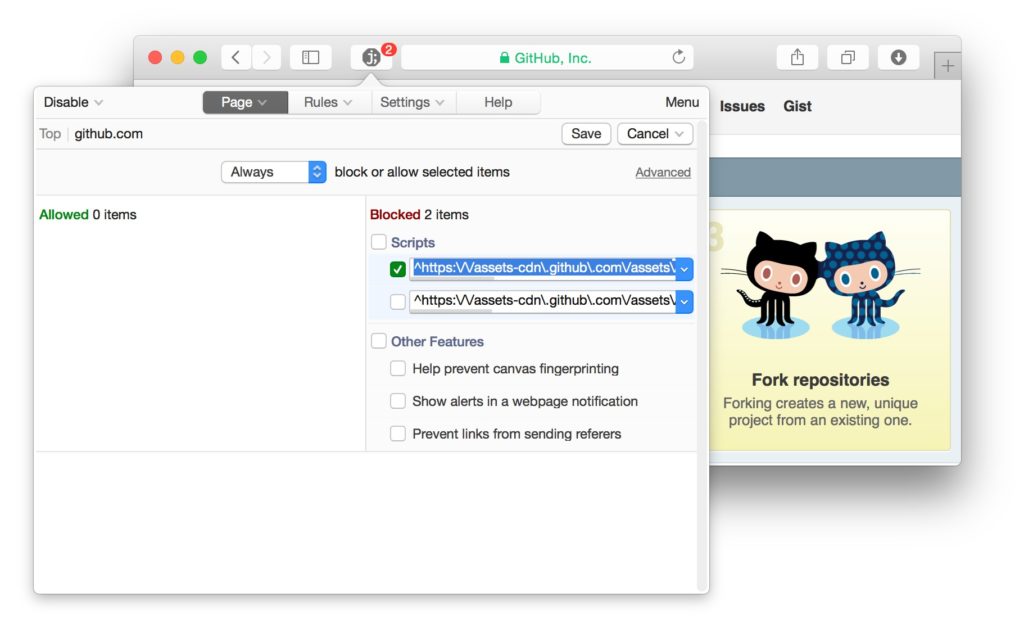The image size is (1024, 632).
Task: Save the selected rules
Action: pyautogui.click(x=586, y=134)
